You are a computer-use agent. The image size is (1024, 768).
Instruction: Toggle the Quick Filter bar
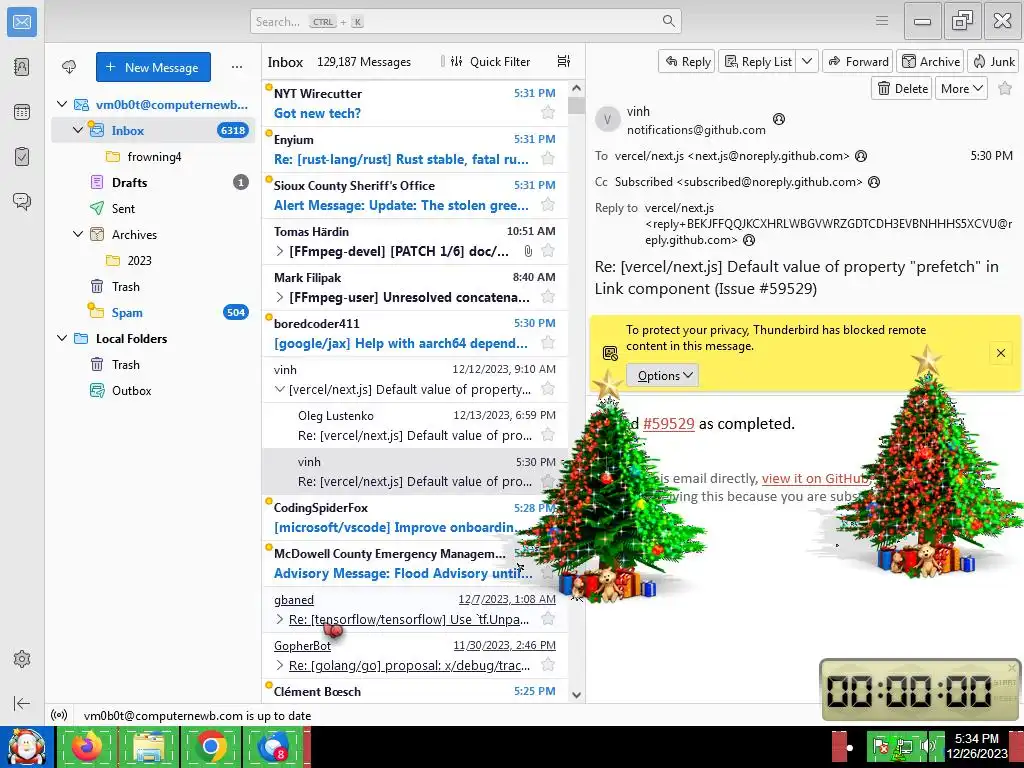[x=490, y=61]
